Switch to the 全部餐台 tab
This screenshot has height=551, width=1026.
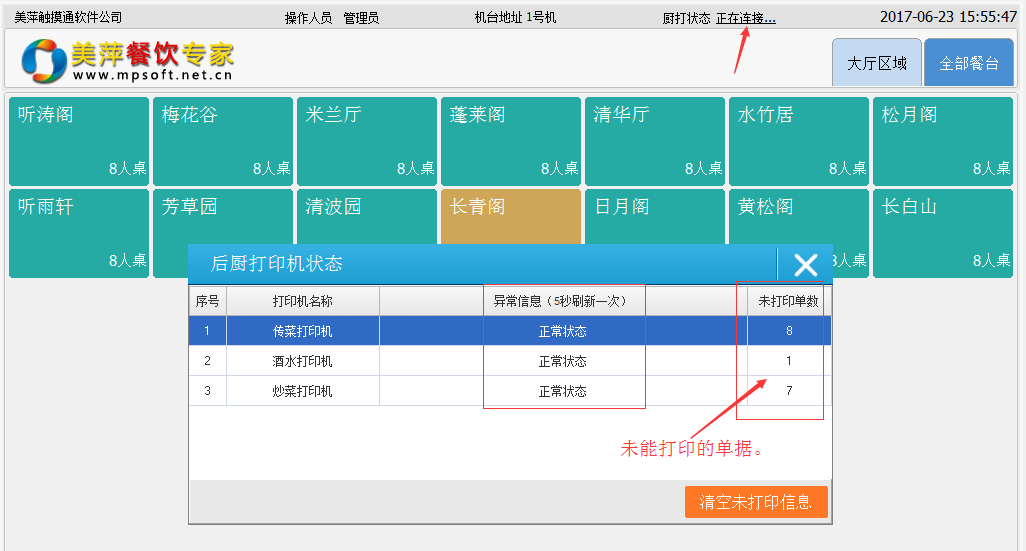[x=968, y=63]
